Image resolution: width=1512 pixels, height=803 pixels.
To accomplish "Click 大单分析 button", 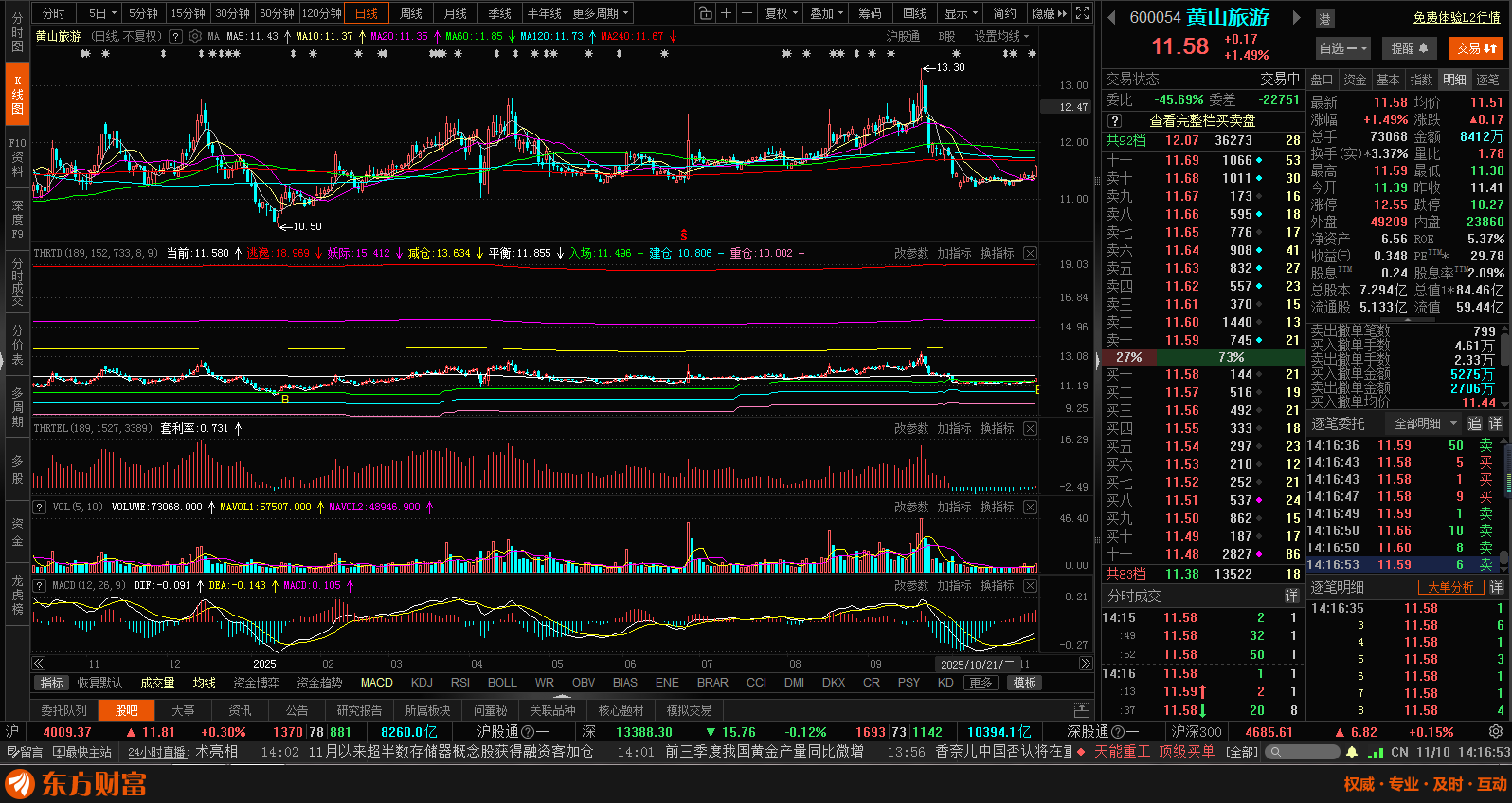I will [1449, 587].
